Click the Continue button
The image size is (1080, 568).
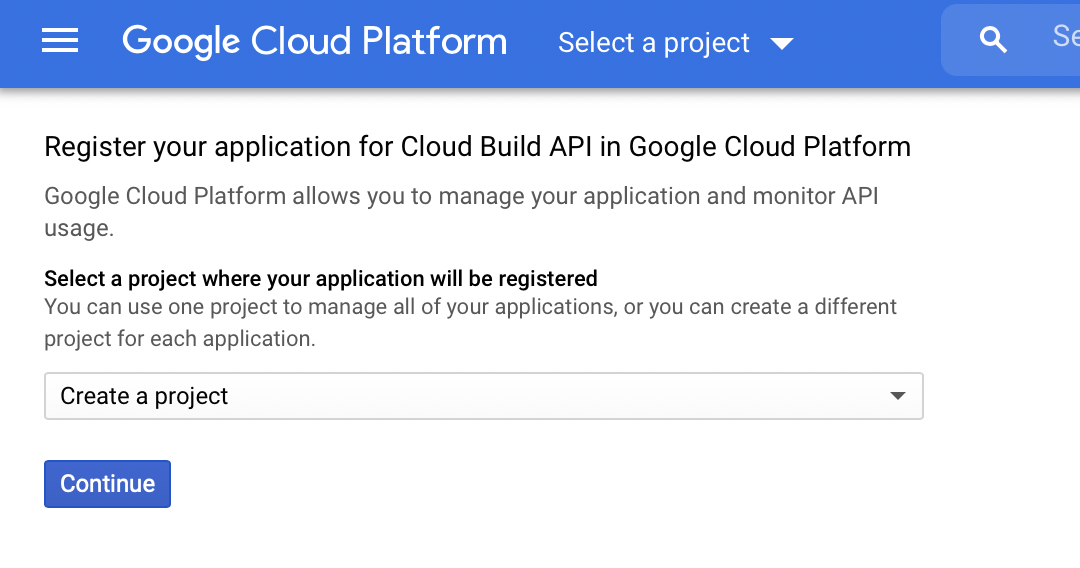(107, 484)
